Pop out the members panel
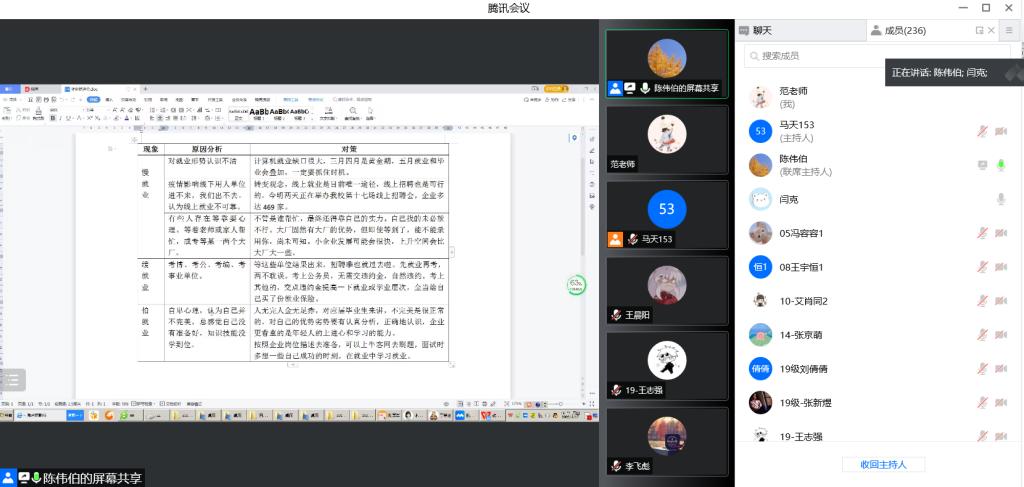 pyautogui.click(x=979, y=31)
